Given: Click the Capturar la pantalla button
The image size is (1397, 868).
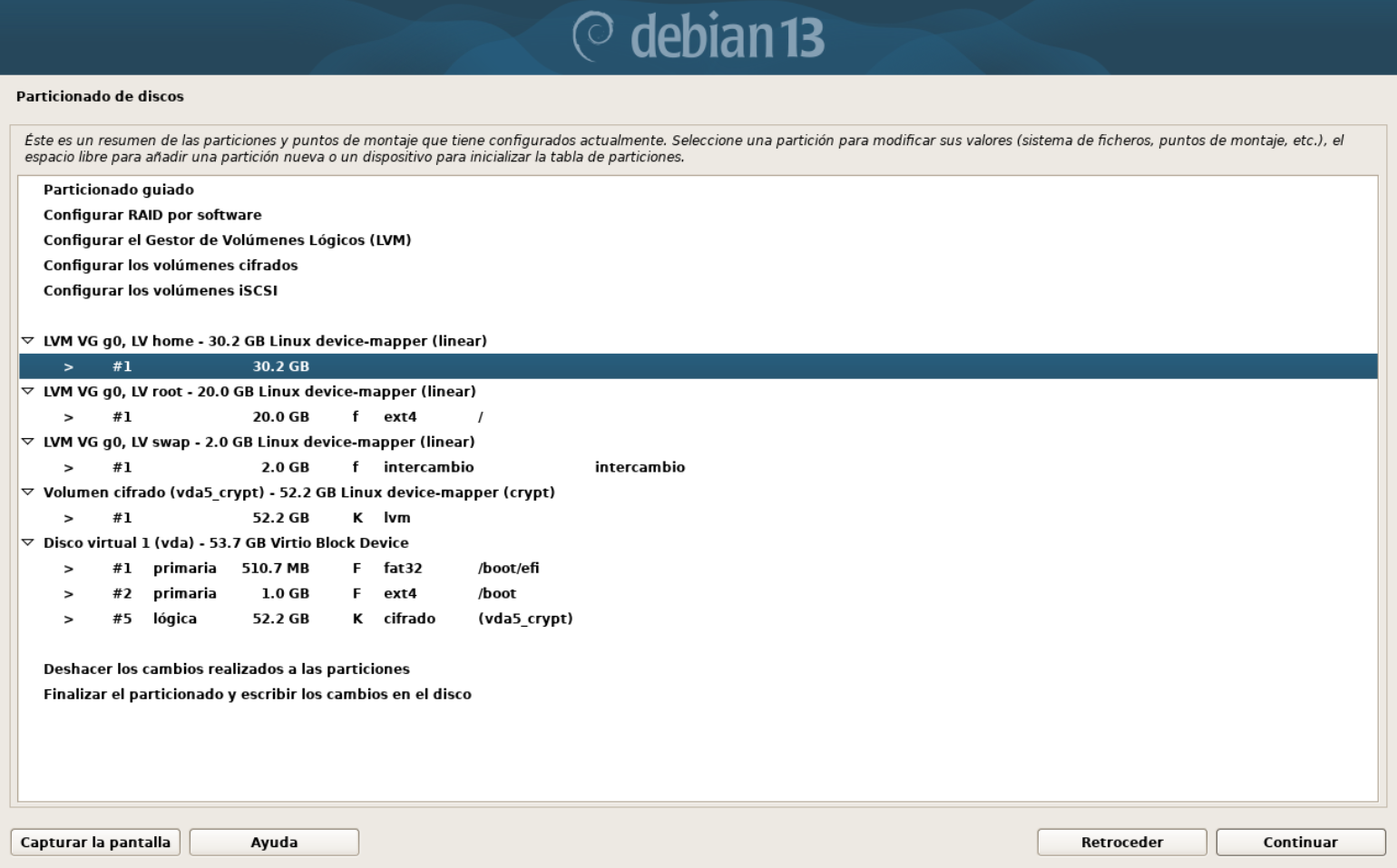Looking at the screenshot, I should [x=95, y=843].
